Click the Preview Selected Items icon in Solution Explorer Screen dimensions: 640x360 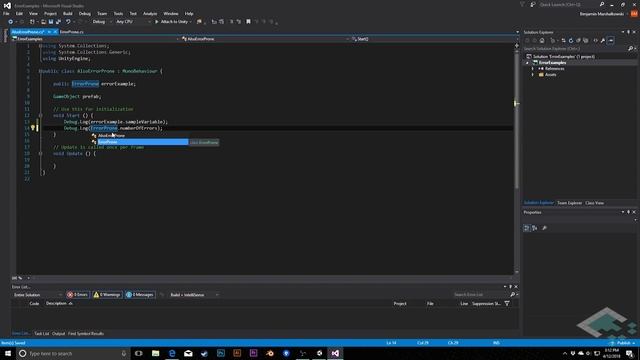[x=611, y=40]
